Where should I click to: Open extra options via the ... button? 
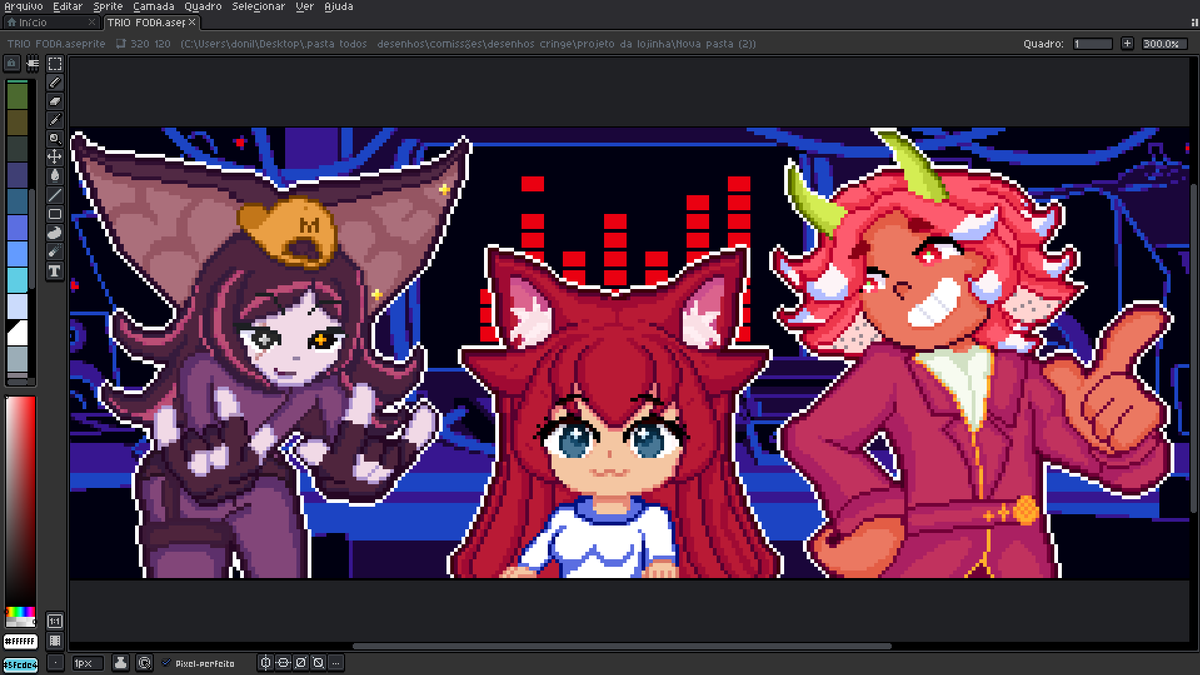[336, 661]
